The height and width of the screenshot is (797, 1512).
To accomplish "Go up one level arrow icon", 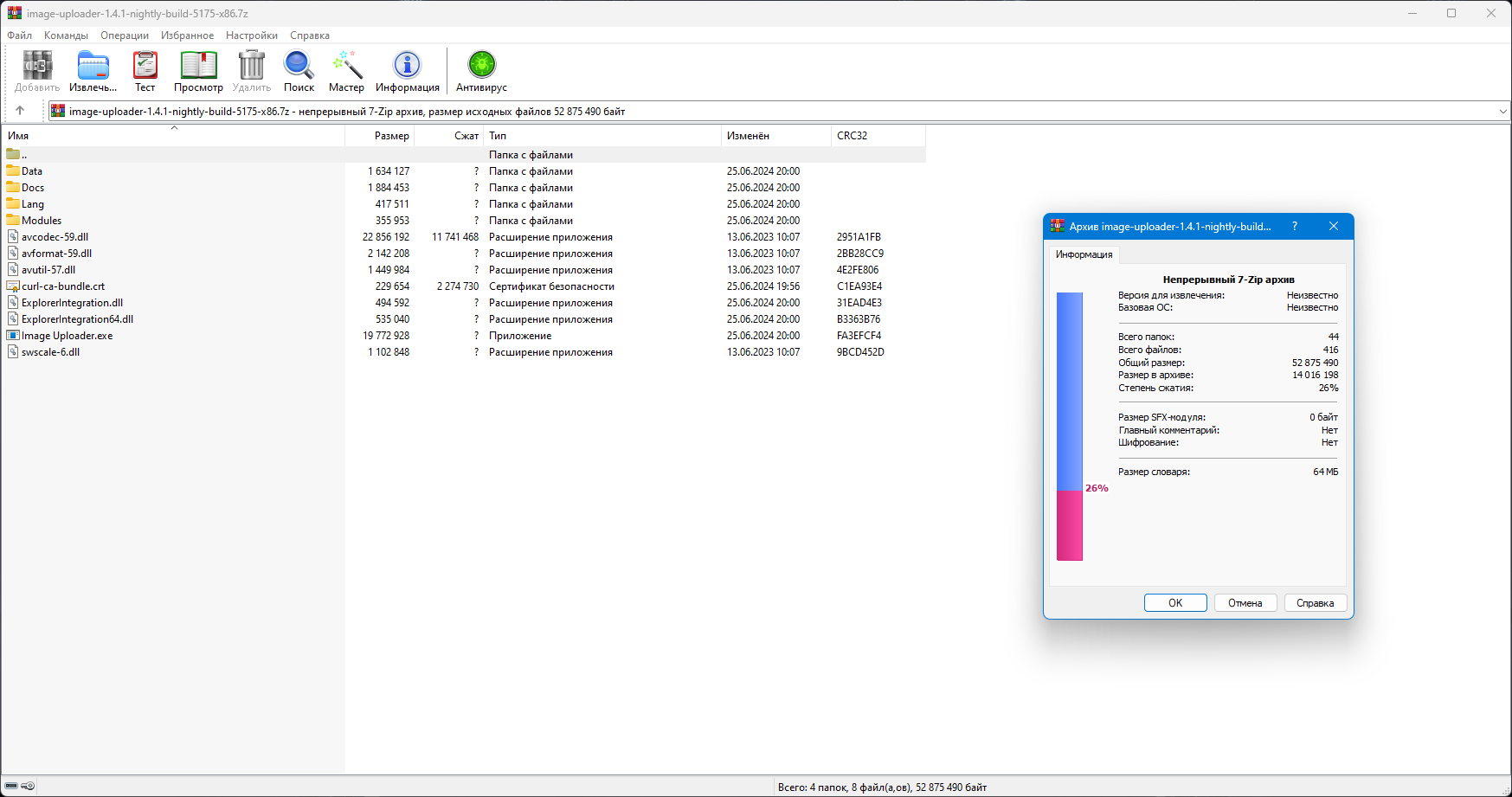I will [20, 111].
